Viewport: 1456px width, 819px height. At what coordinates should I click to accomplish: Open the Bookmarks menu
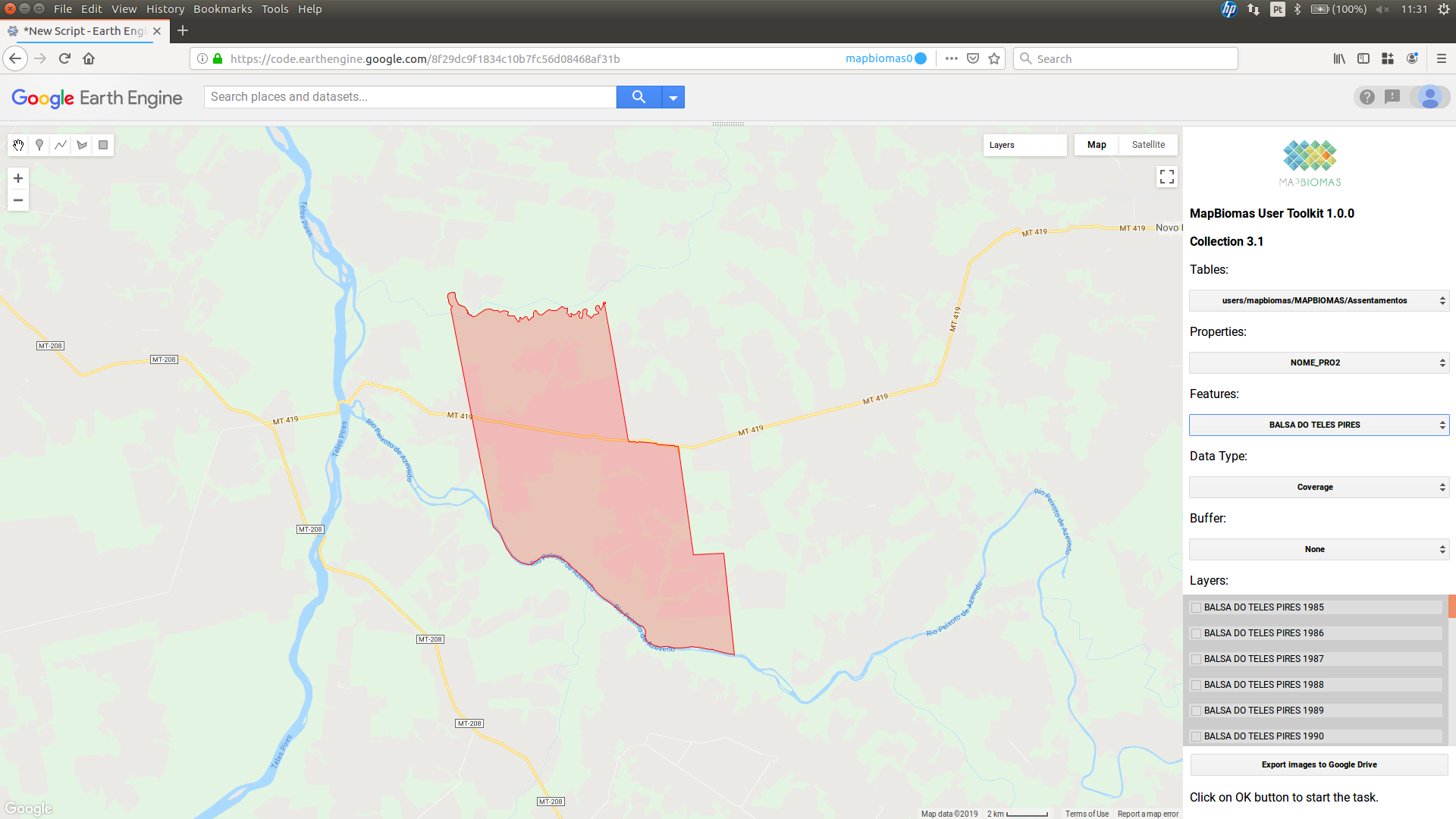[x=222, y=9]
